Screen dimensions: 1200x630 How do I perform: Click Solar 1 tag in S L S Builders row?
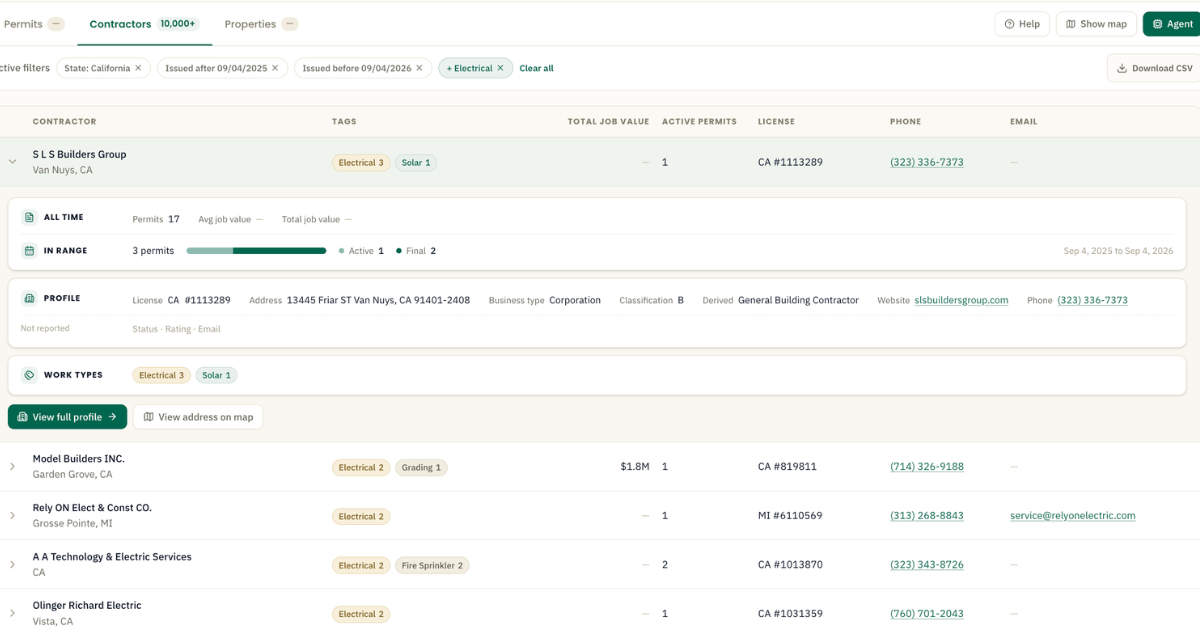tap(415, 163)
